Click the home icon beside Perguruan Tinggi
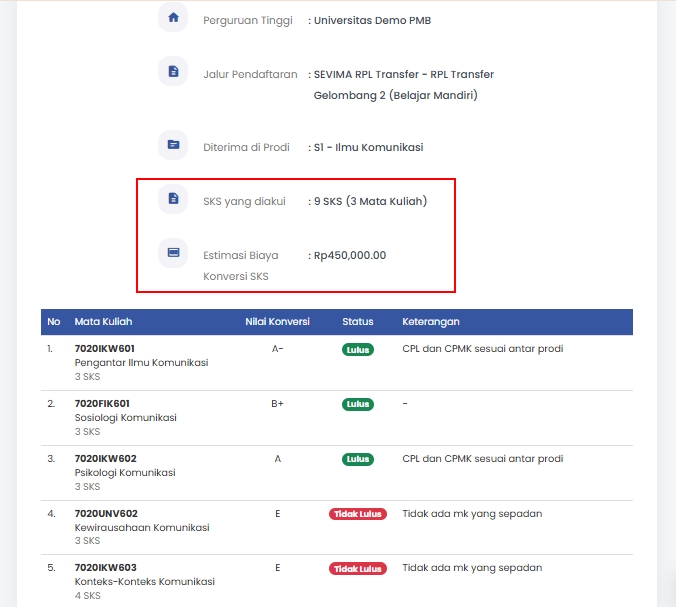The width and height of the screenshot is (676, 607). click(x=173, y=18)
